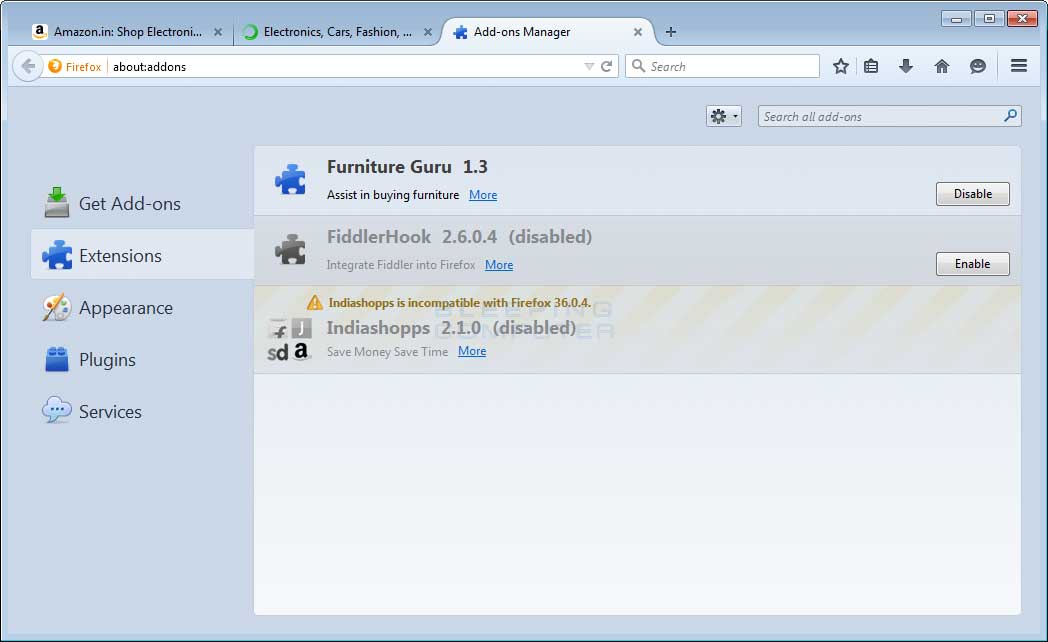The height and width of the screenshot is (642, 1048).
Task: Click the incompatibility warning triangle icon
Action: [314, 303]
